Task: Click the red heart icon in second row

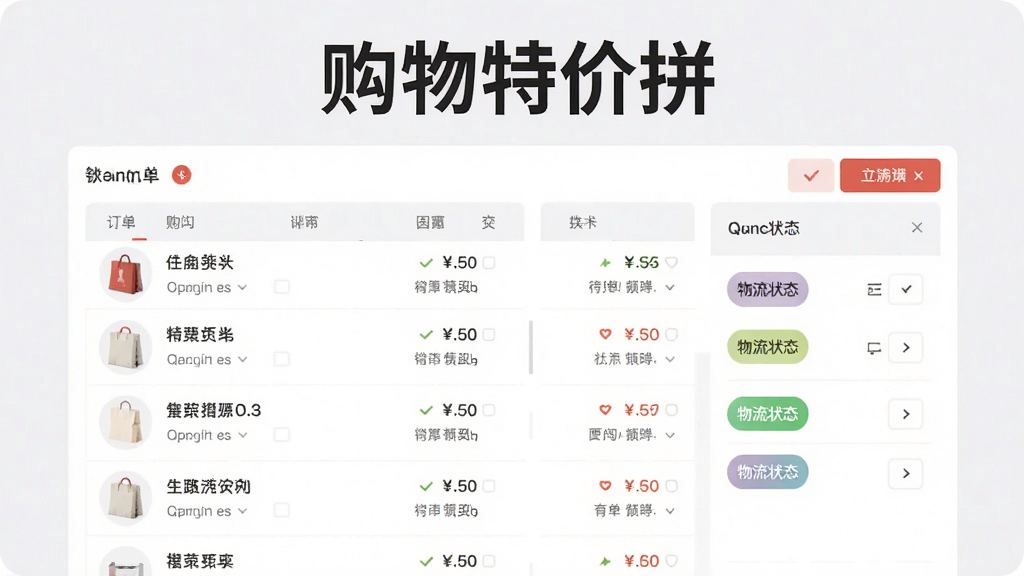Action: click(605, 334)
